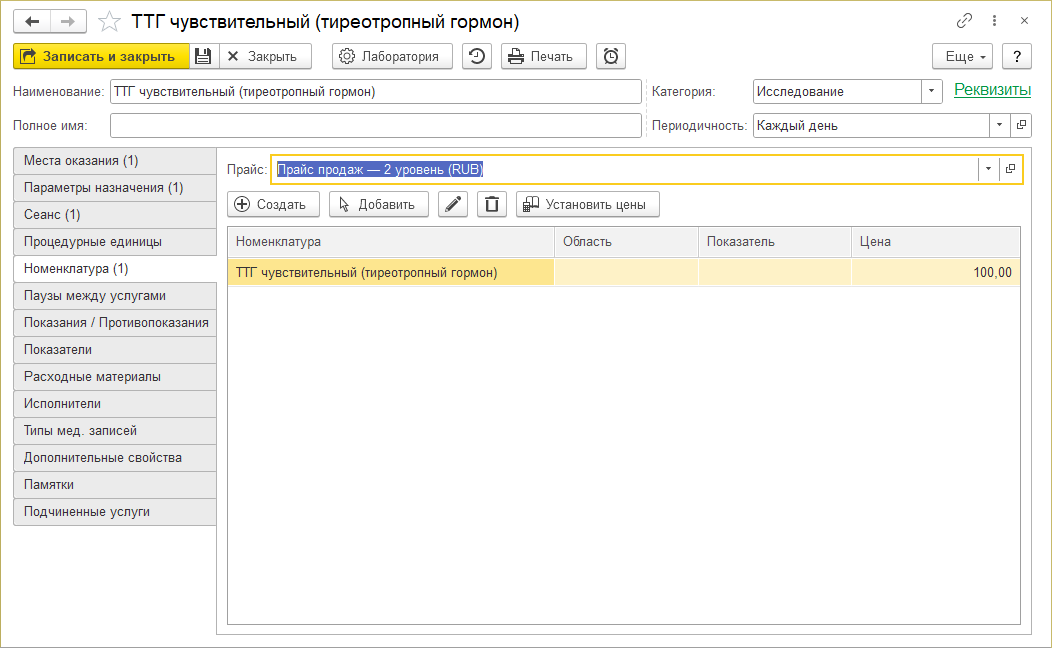This screenshot has width=1052, height=648.
Task: Click the price cell 100,00
Action: [x=936, y=272]
